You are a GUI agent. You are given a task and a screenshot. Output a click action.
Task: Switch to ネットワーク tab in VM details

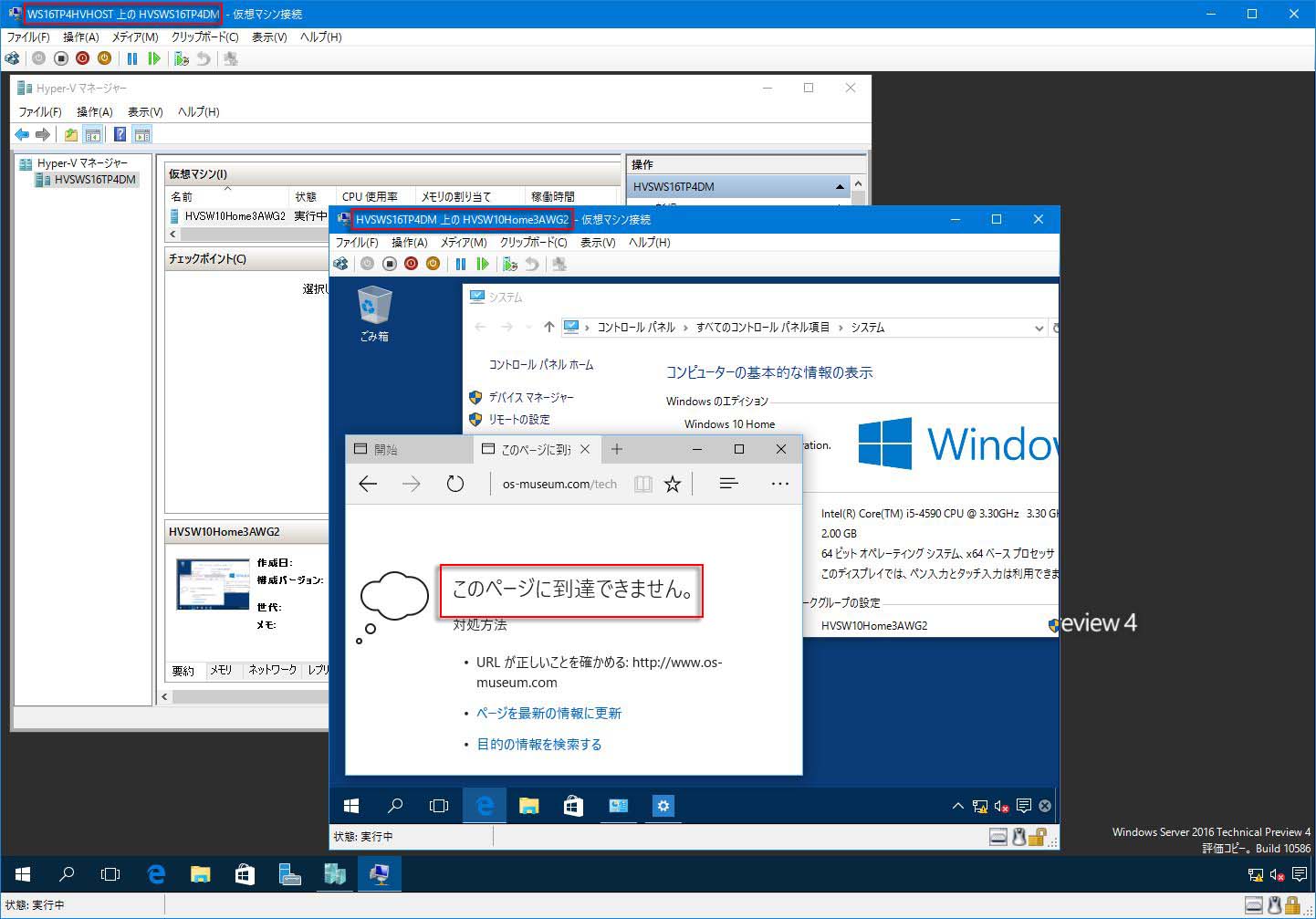[273, 671]
